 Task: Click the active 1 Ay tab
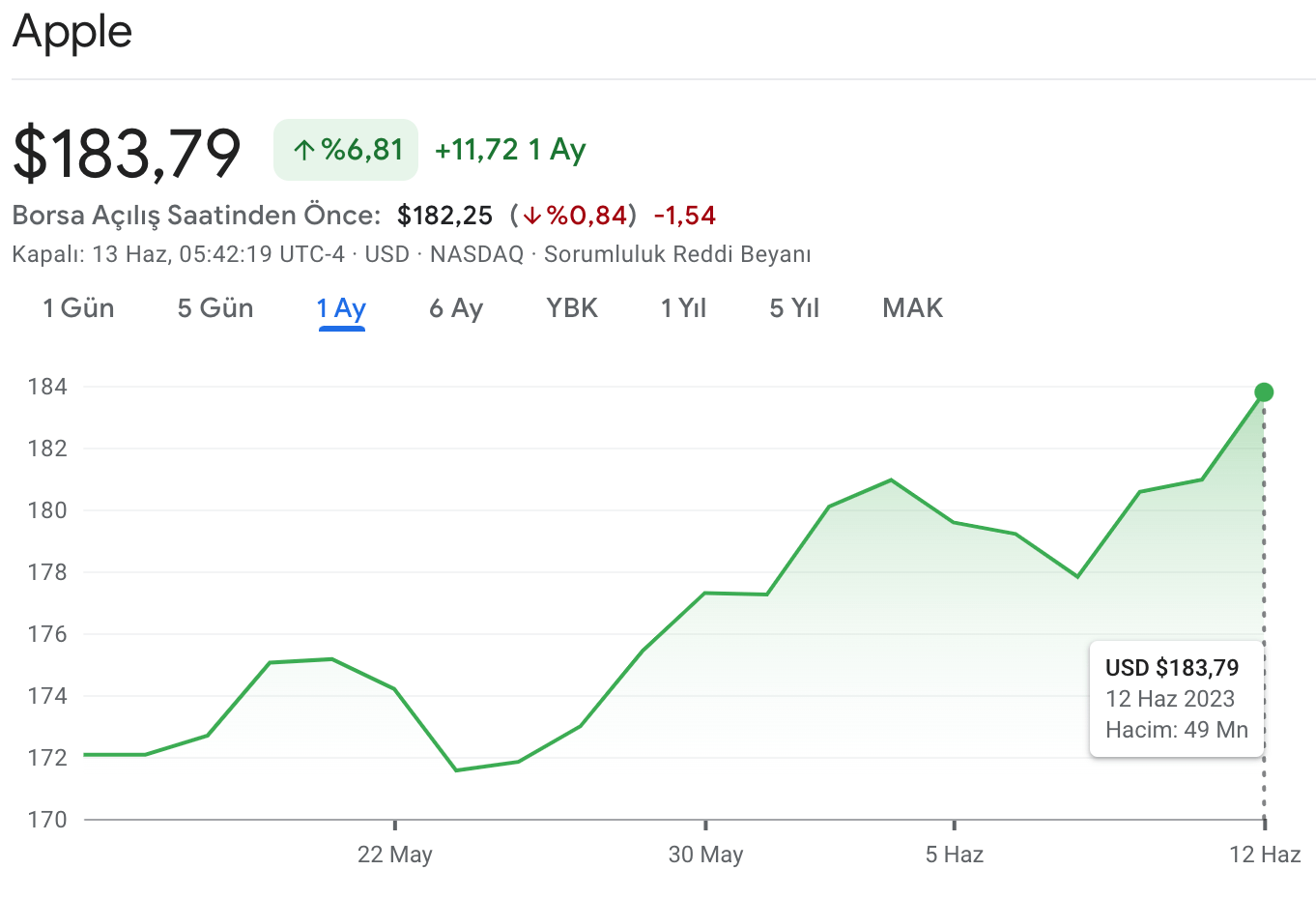coord(341,308)
